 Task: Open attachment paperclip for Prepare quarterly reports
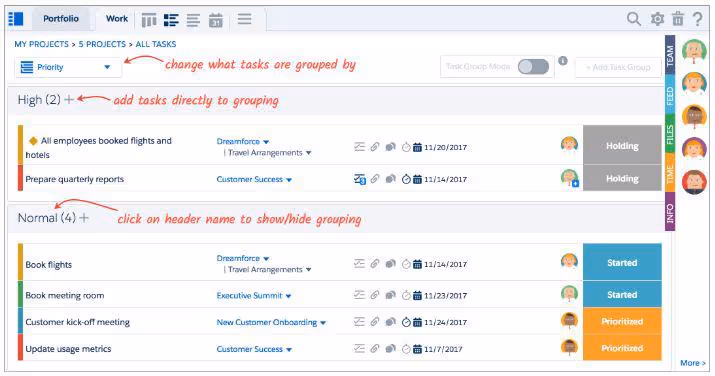click(x=375, y=179)
